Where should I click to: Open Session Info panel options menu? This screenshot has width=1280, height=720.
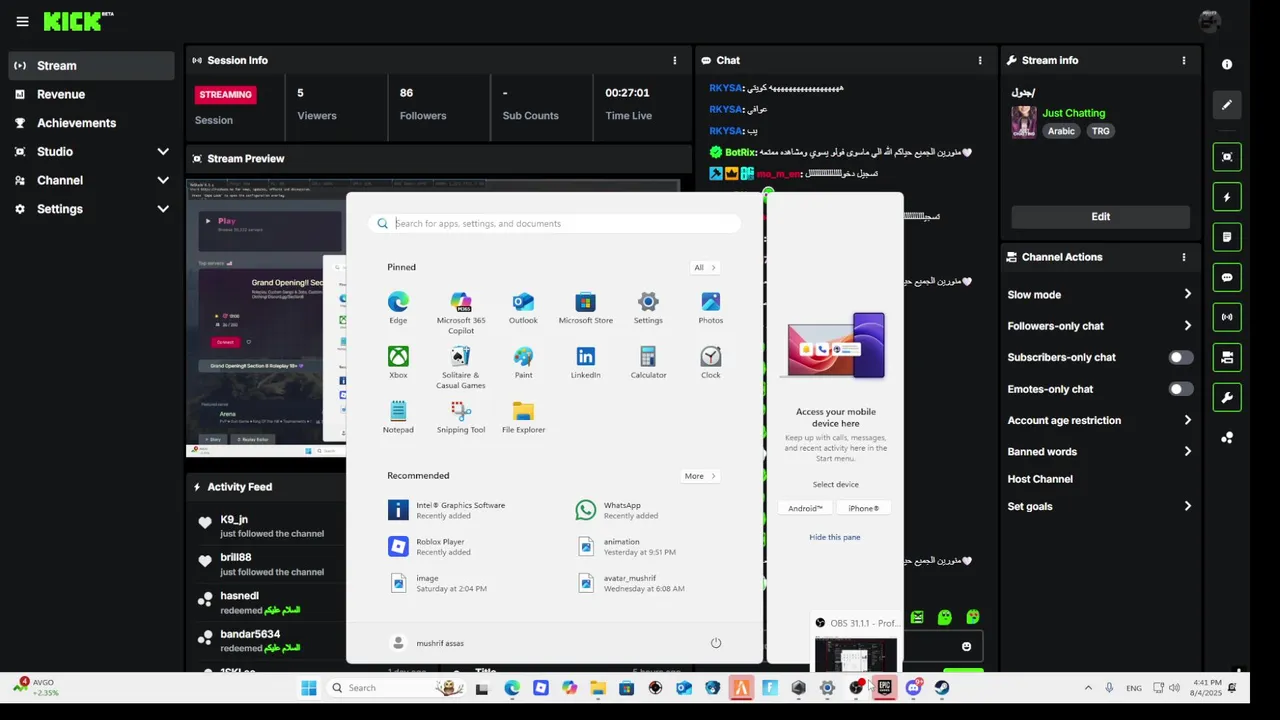pyautogui.click(x=675, y=60)
